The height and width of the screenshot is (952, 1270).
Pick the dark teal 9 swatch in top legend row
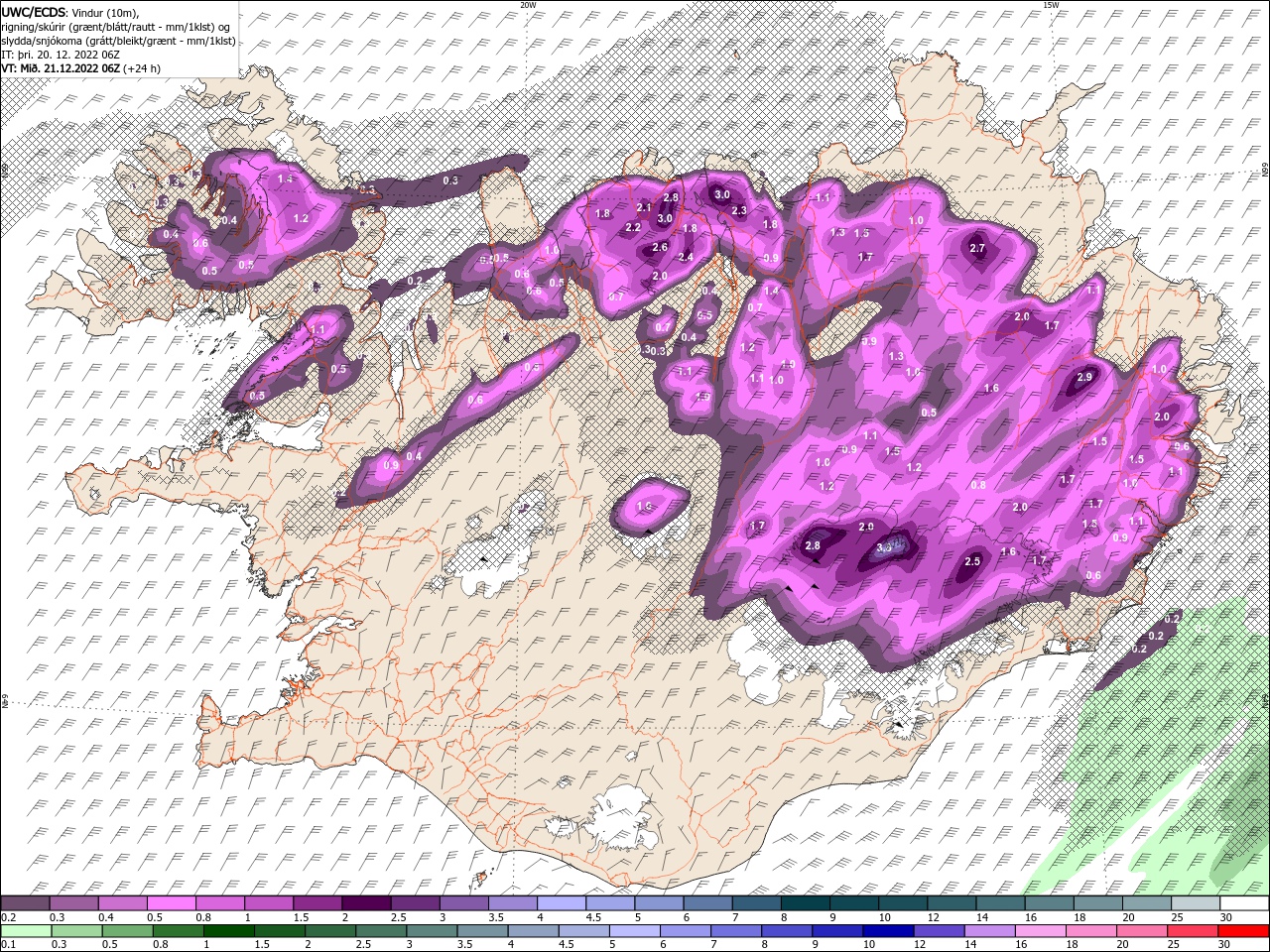pos(856,904)
